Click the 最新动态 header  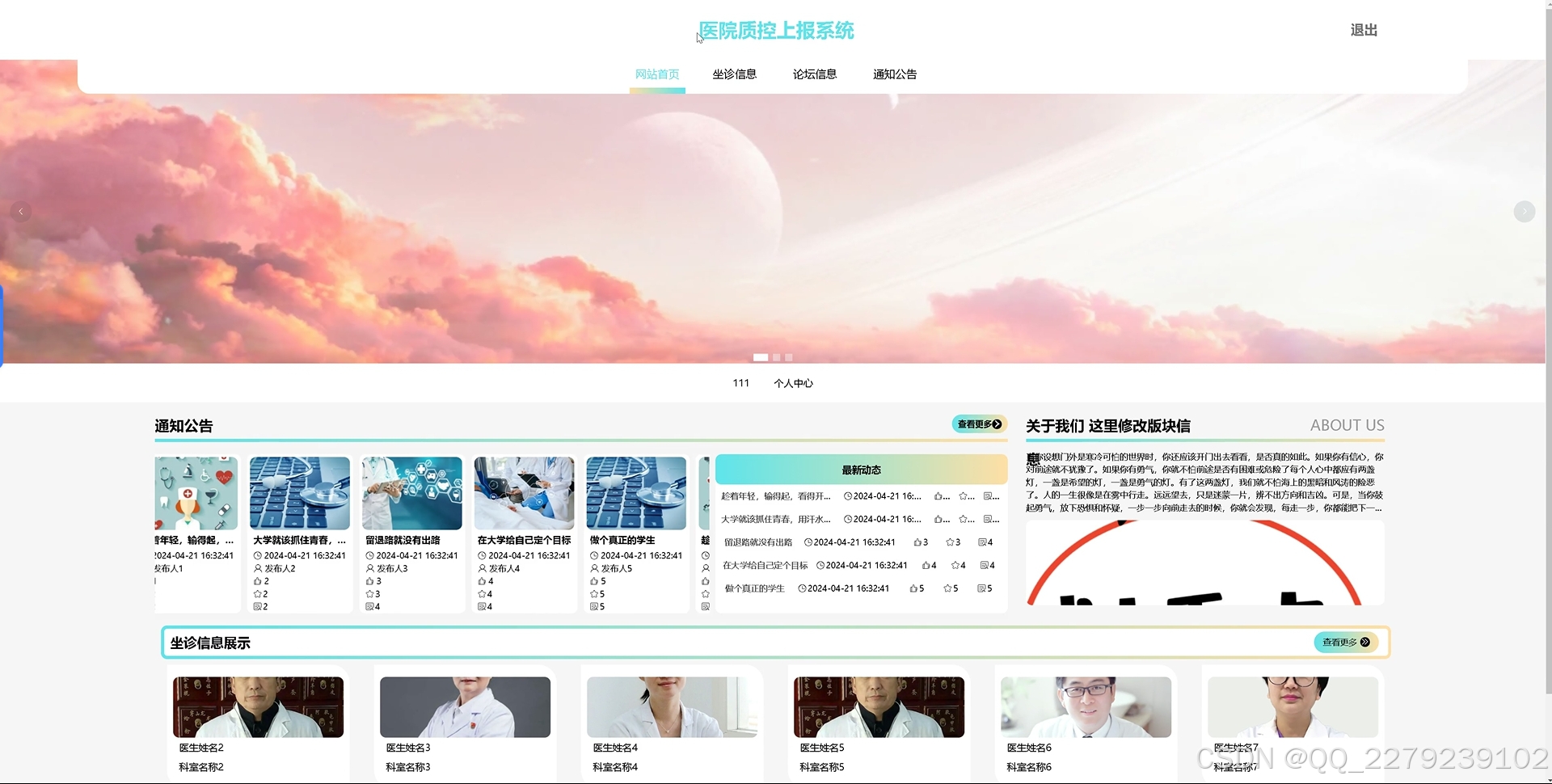pos(862,470)
